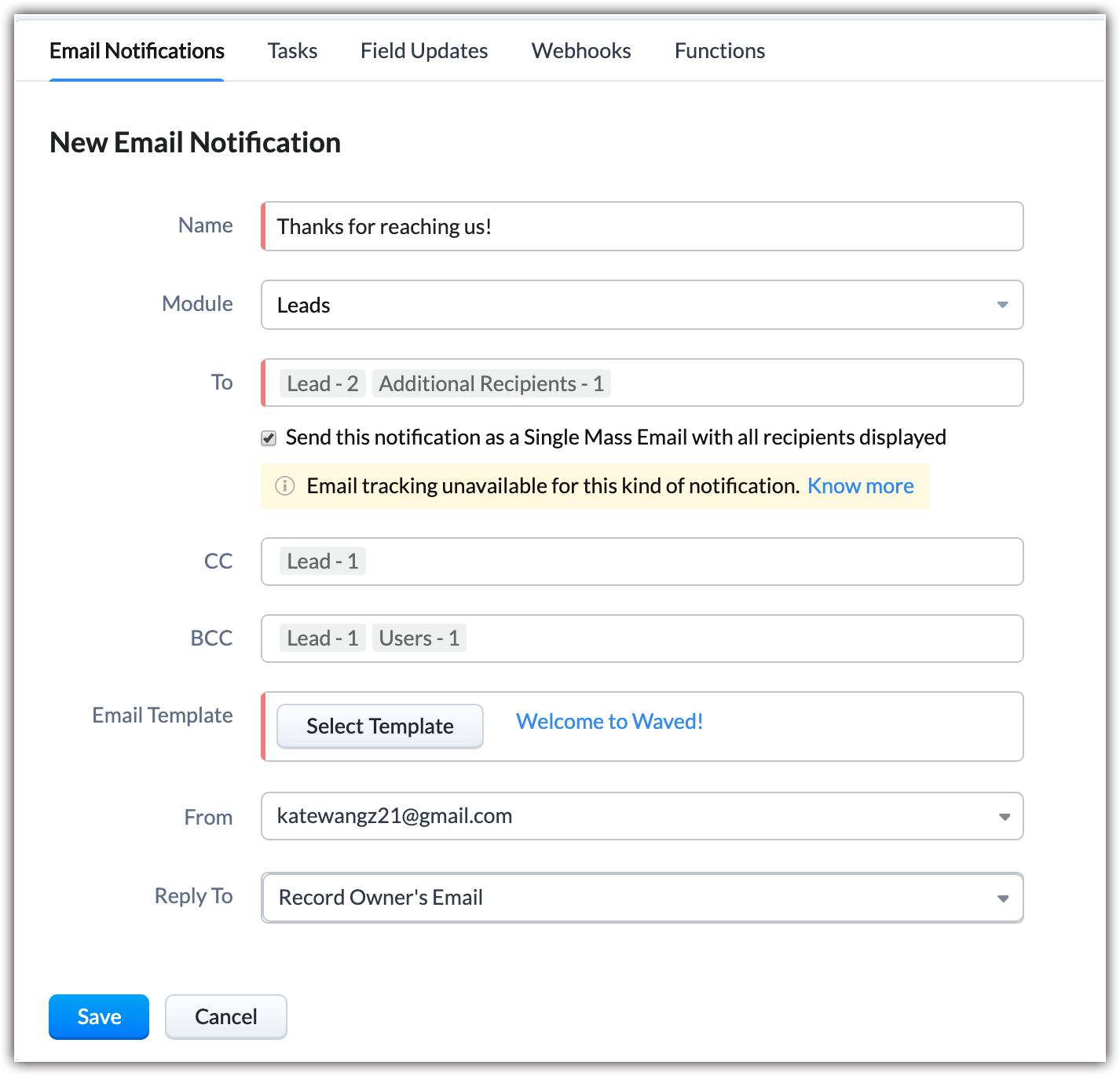
Task: Click the Lead - 1 tag in CC field
Action: click(323, 562)
